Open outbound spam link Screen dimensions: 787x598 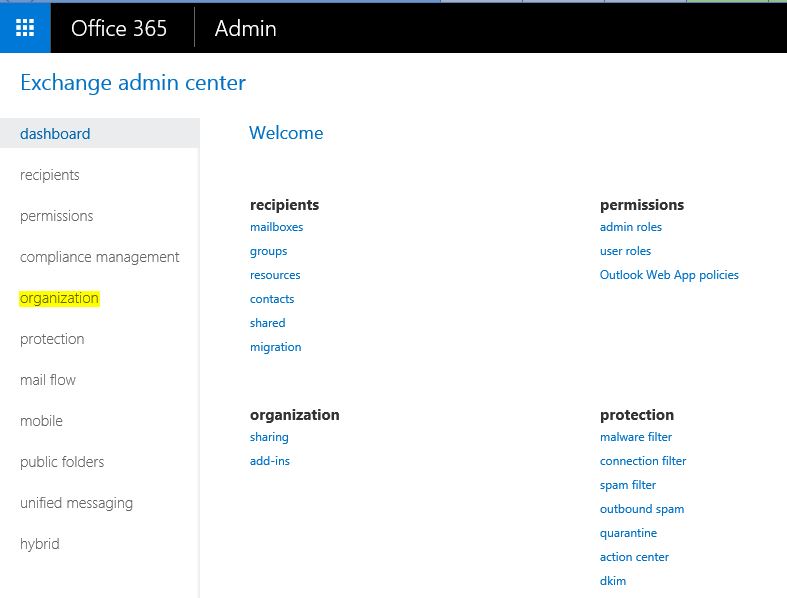(x=642, y=509)
